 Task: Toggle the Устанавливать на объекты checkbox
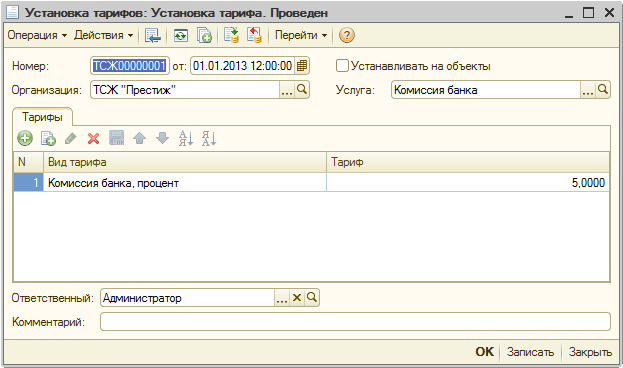click(342, 66)
